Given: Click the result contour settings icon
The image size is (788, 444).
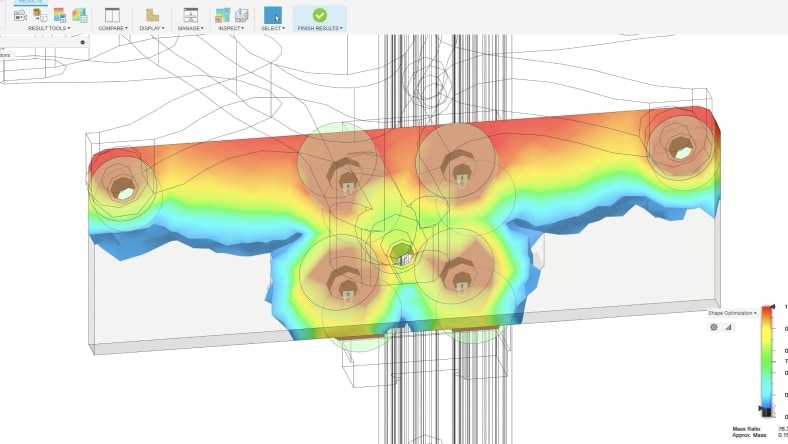Looking at the screenshot, I should 79,15.
